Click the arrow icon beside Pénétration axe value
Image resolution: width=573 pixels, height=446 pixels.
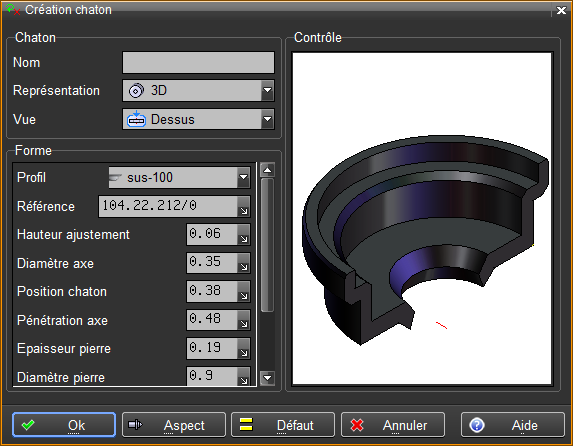[x=244, y=320]
